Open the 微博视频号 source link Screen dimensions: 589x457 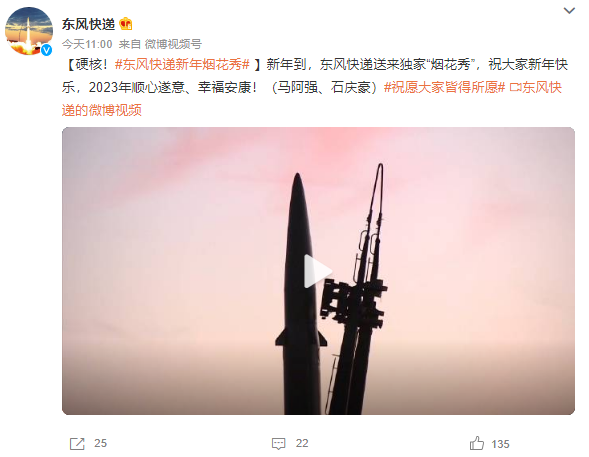174,44
